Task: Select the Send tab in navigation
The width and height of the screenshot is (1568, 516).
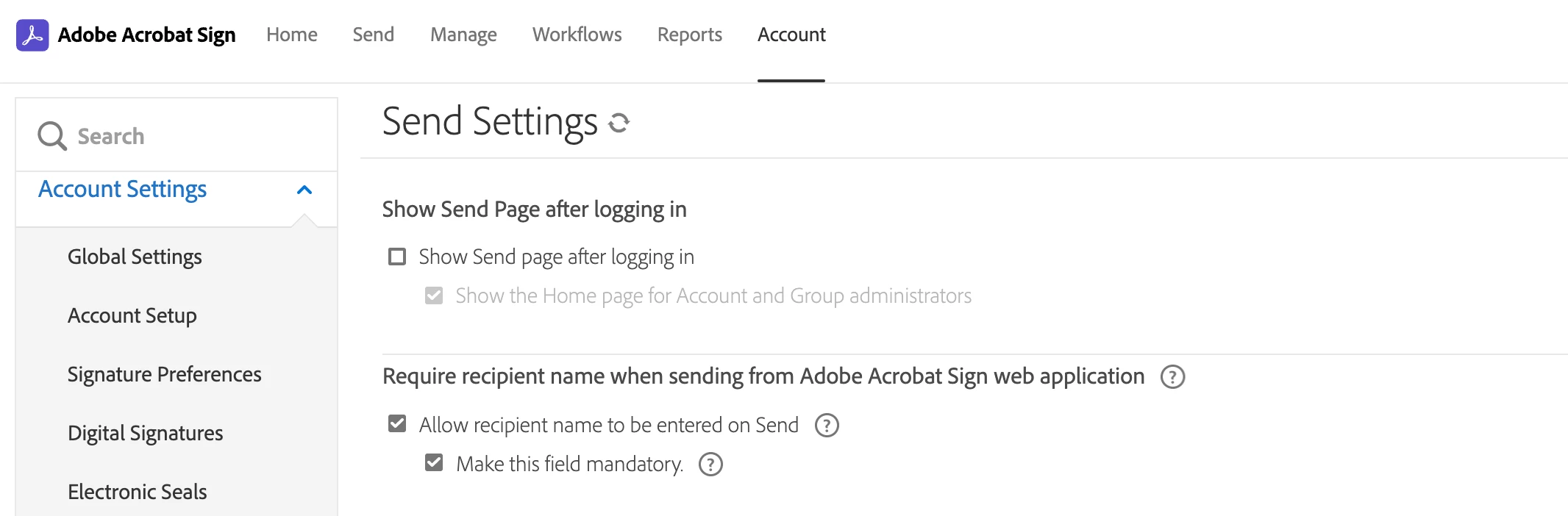Action: (x=374, y=35)
